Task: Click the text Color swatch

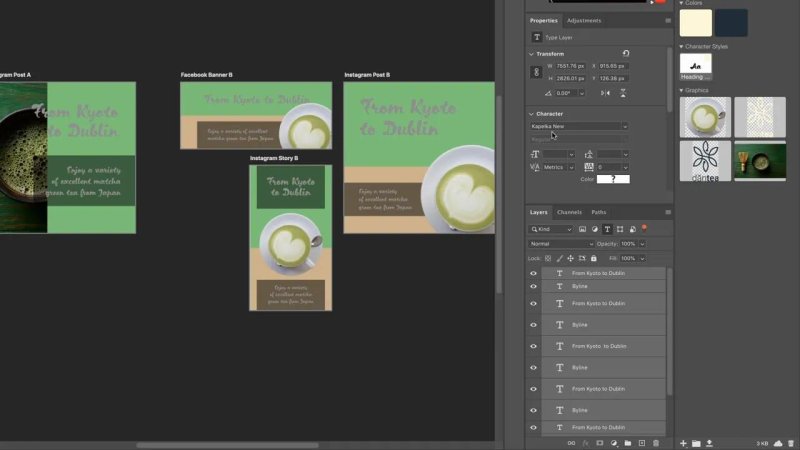Action: pyautogui.click(x=613, y=179)
